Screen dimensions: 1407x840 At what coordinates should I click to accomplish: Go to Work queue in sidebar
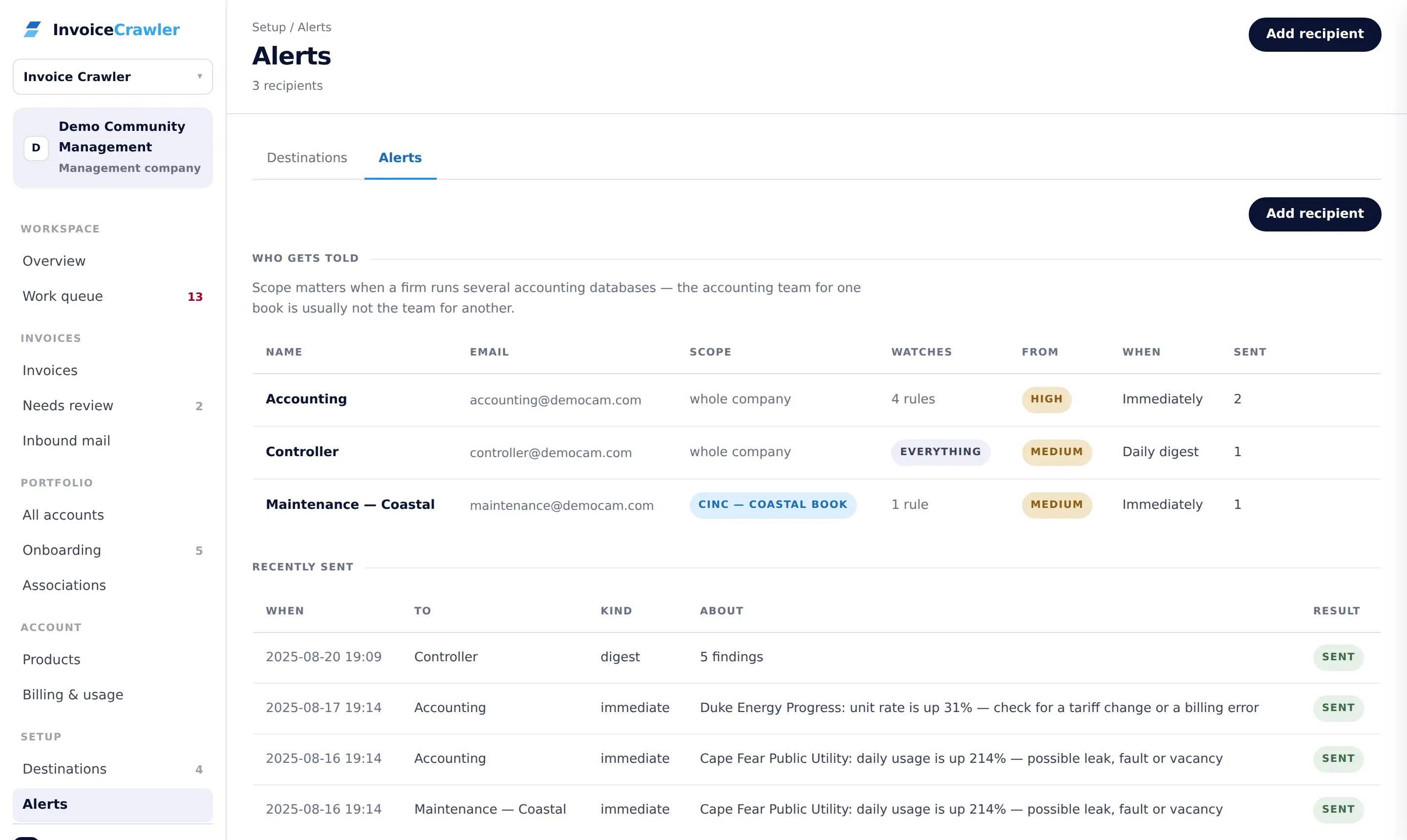coord(113,296)
